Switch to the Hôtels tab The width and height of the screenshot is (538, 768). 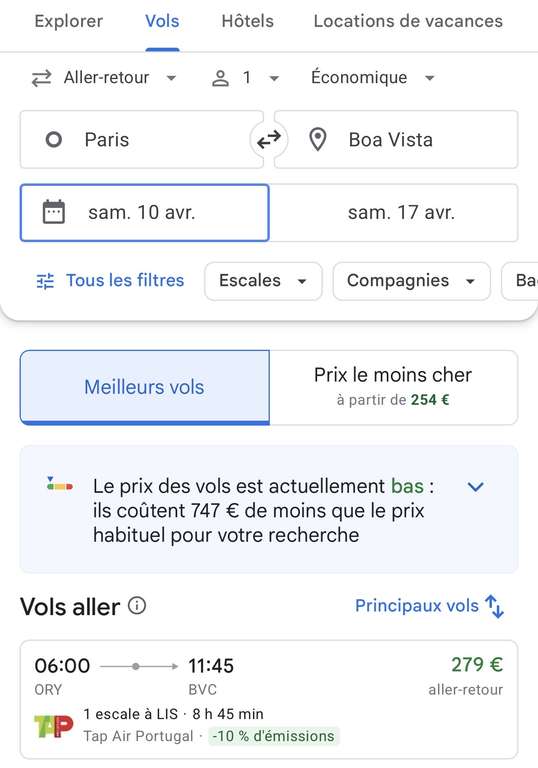pos(247,22)
